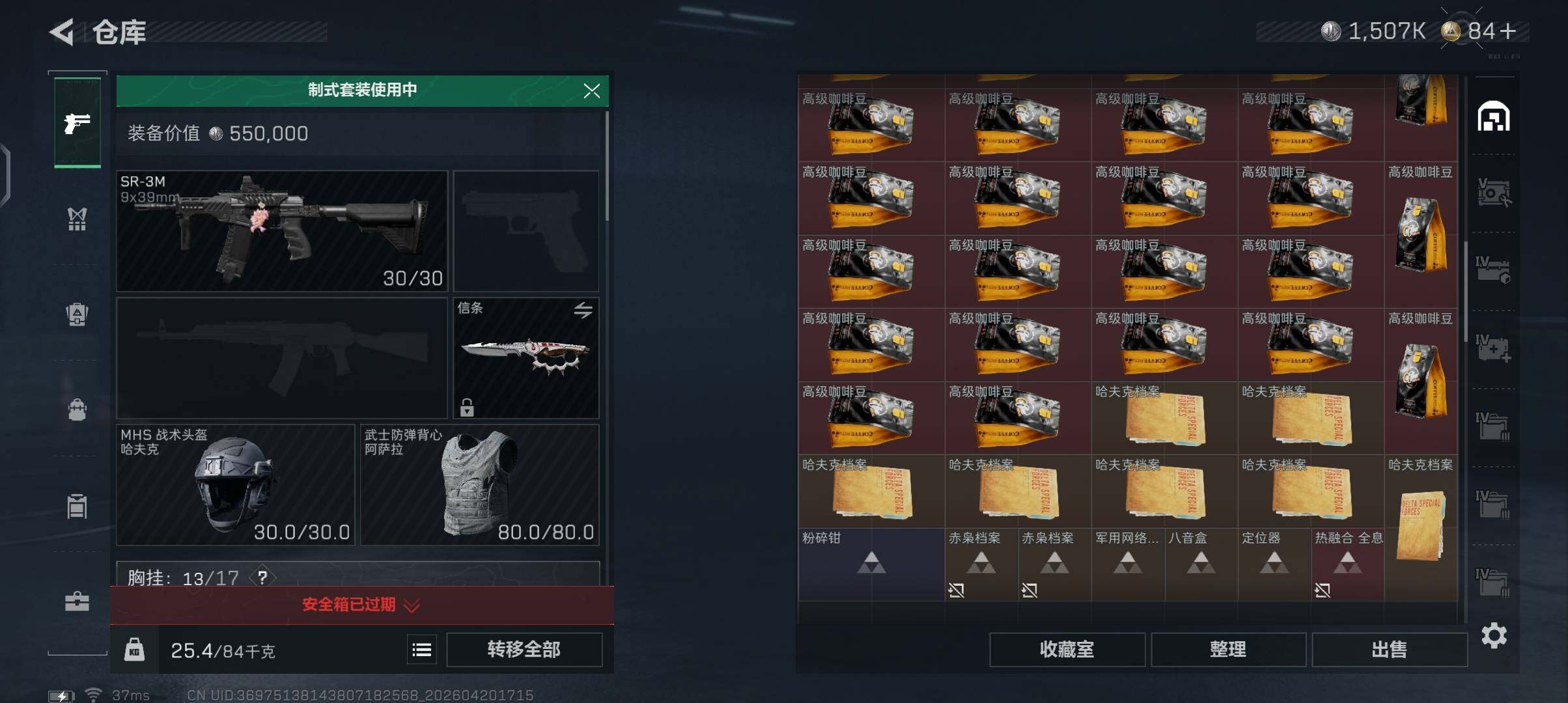This screenshot has width=1568, height=703.
Task: Open warehouse settings gear icon
Action: point(1494,635)
